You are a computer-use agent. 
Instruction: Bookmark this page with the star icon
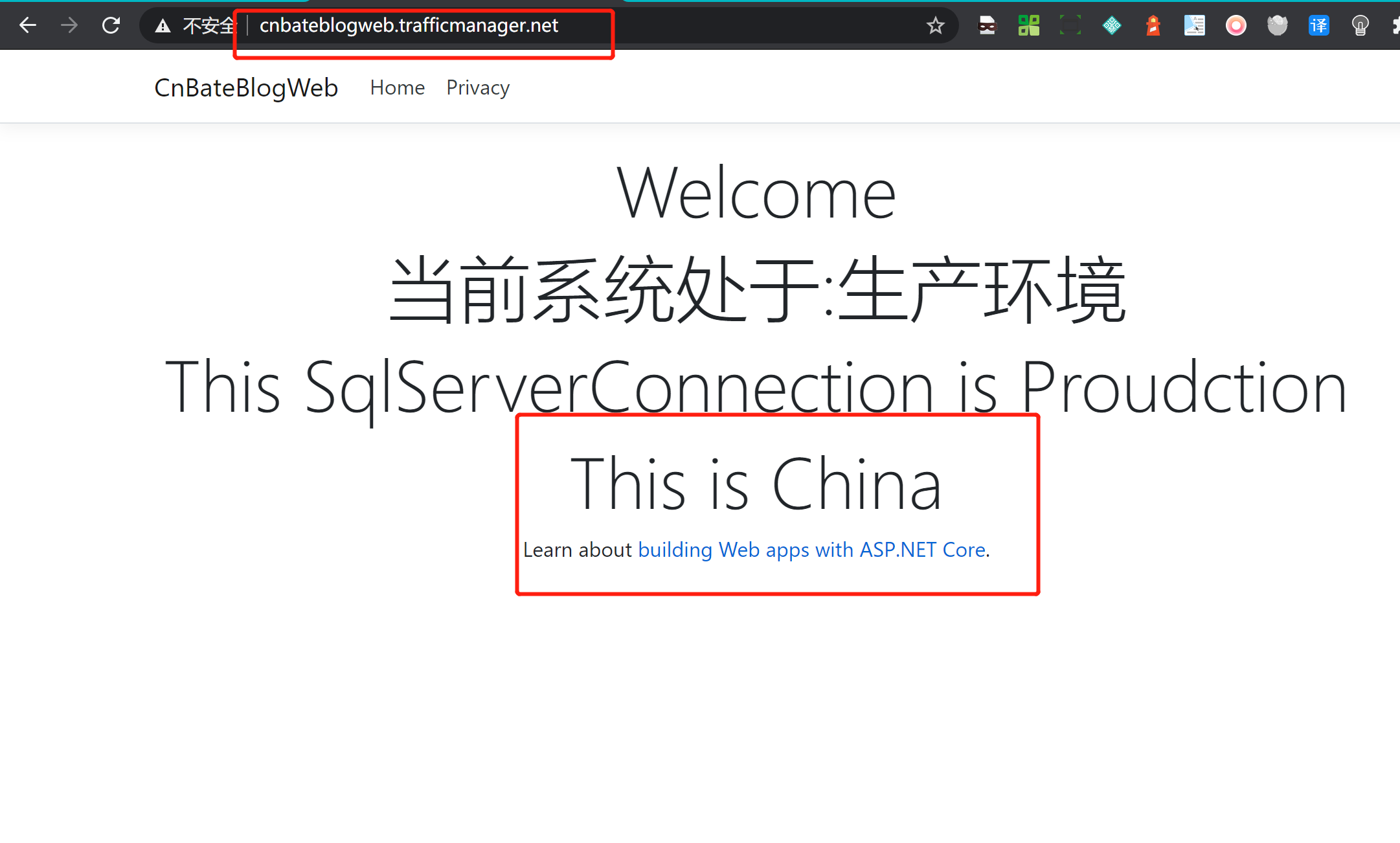935,26
